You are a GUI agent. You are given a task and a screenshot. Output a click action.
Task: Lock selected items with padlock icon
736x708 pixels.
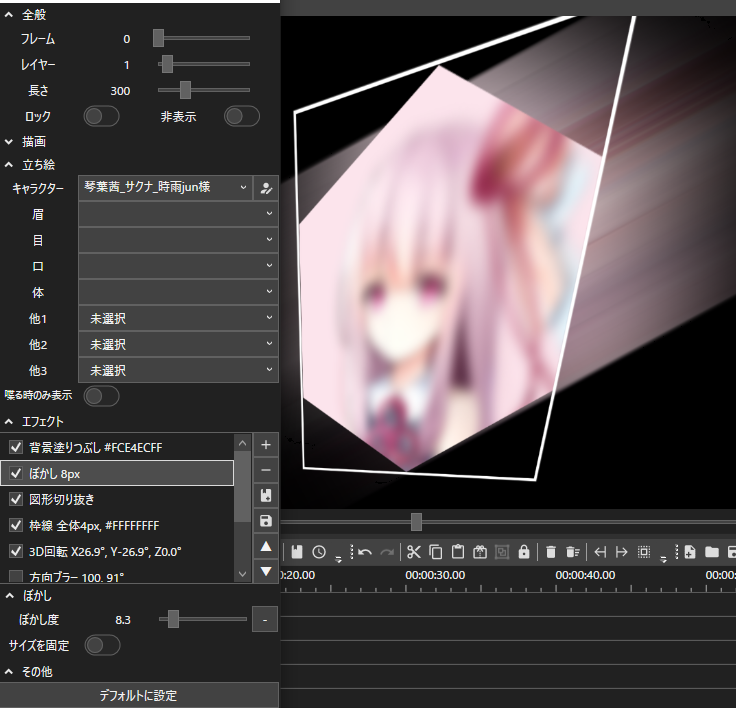click(x=524, y=552)
